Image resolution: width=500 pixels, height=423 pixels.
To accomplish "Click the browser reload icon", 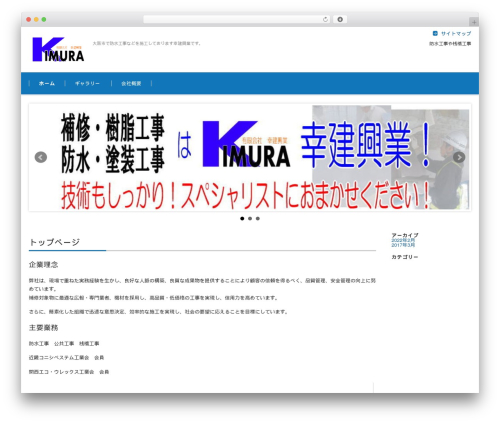I will coord(325,19).
